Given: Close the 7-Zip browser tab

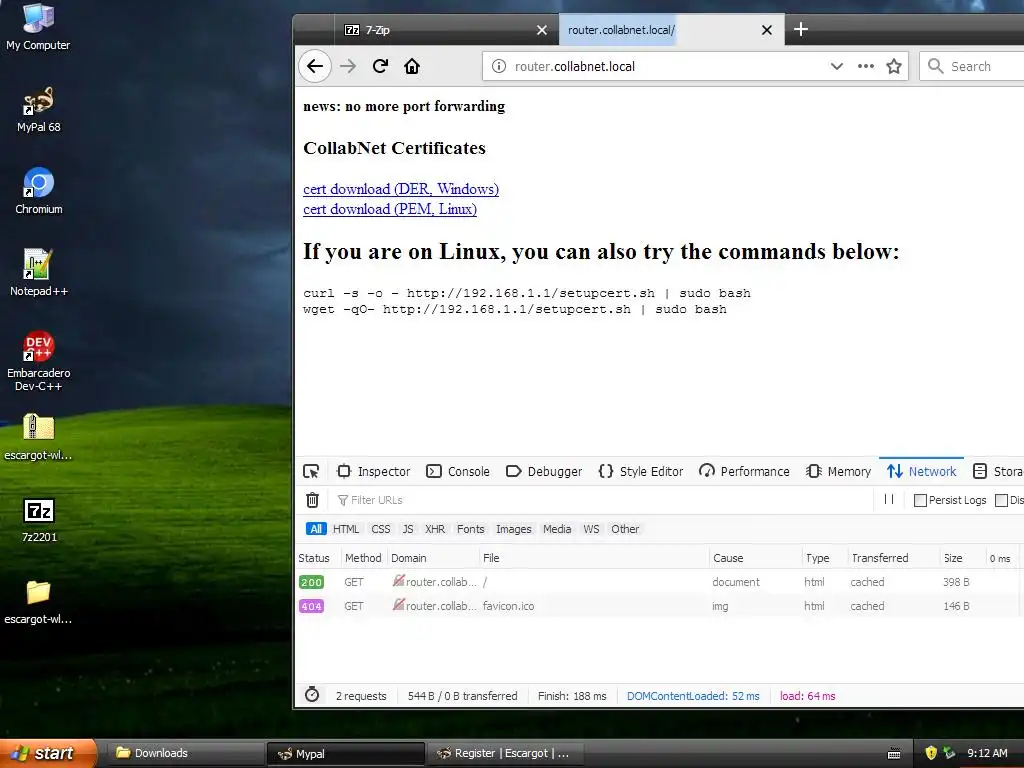Looking at the screenshot, I should click(541, 30).
